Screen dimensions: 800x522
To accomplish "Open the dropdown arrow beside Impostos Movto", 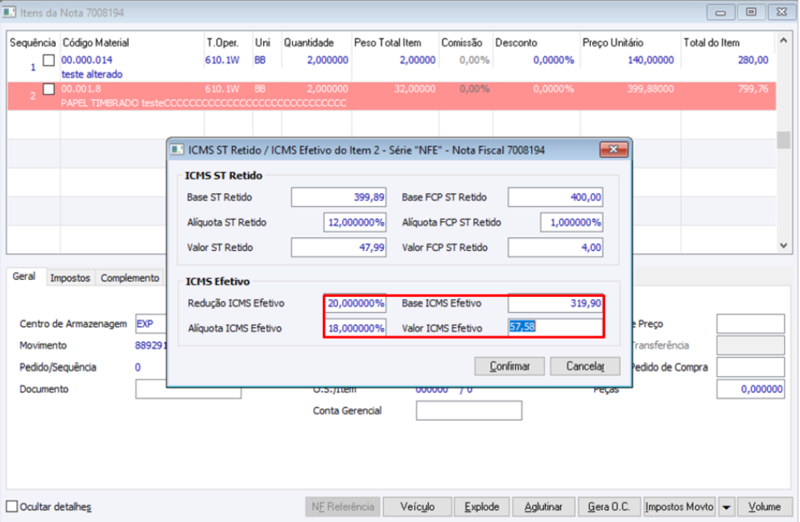I will click(726, 507).
